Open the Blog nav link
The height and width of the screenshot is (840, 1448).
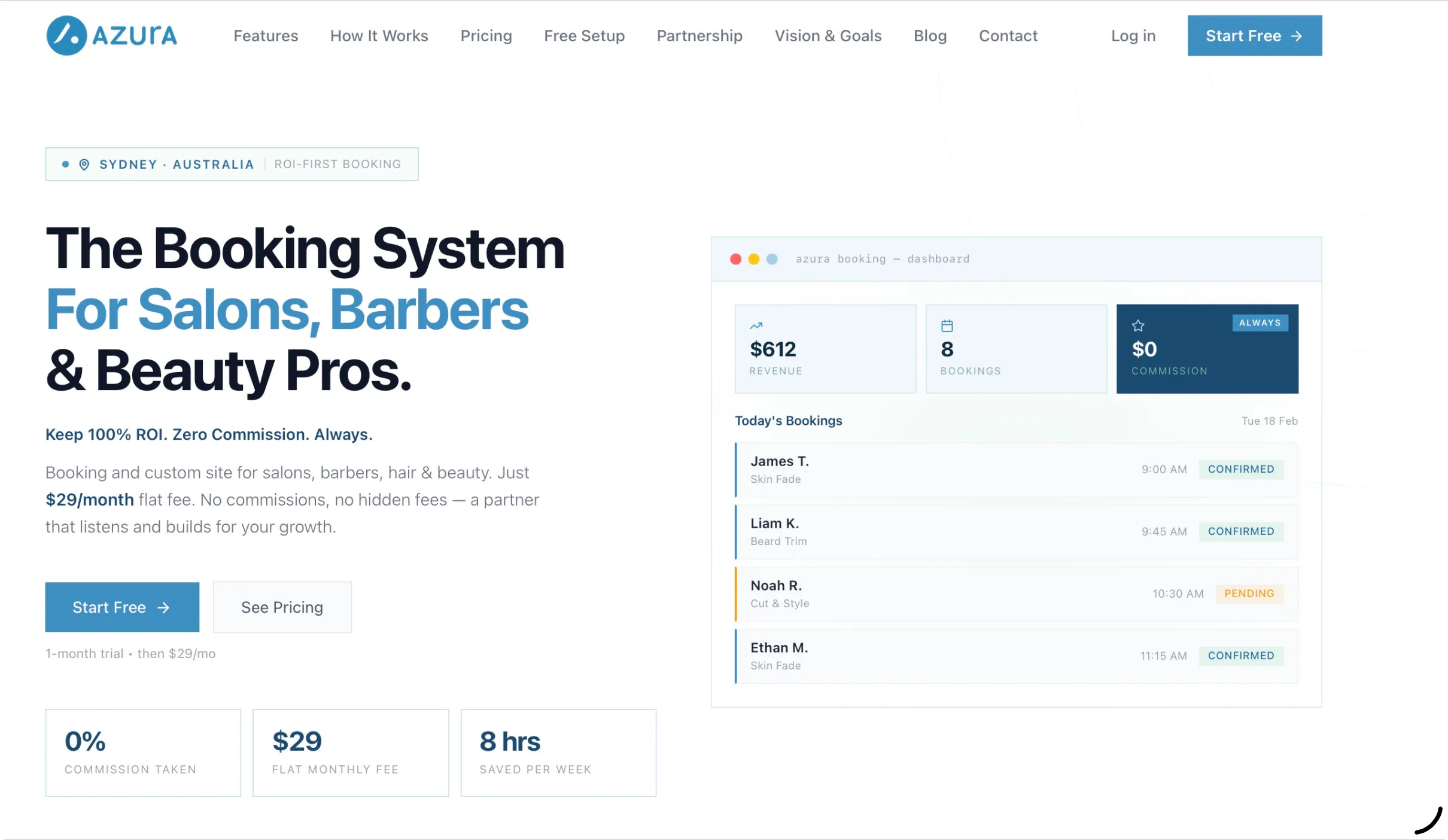[930, 36]
